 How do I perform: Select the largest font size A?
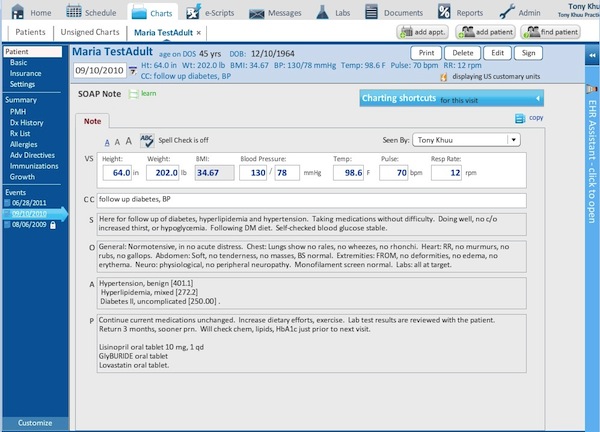click(129, 141)
